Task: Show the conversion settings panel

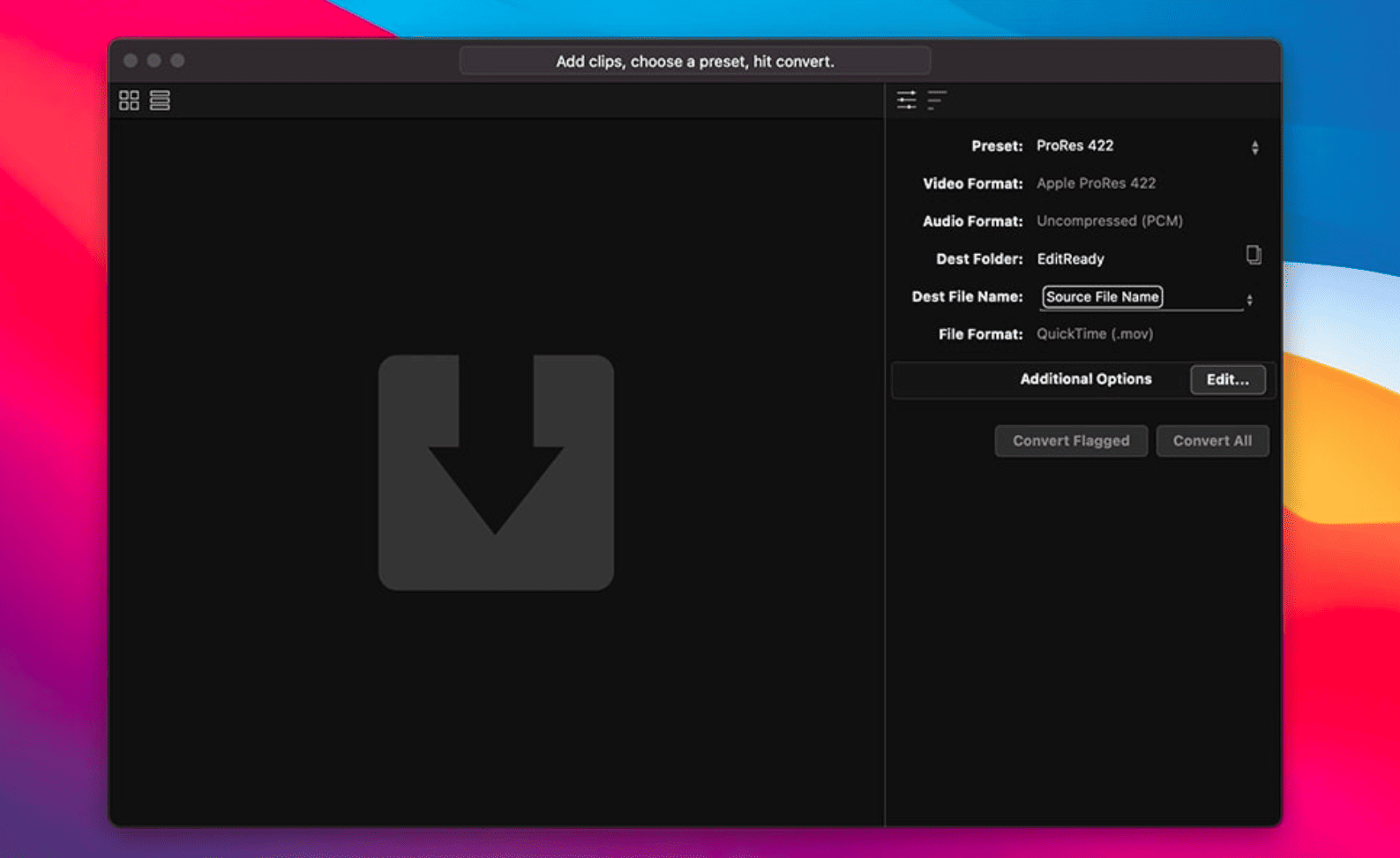Action: coord(906,100)
